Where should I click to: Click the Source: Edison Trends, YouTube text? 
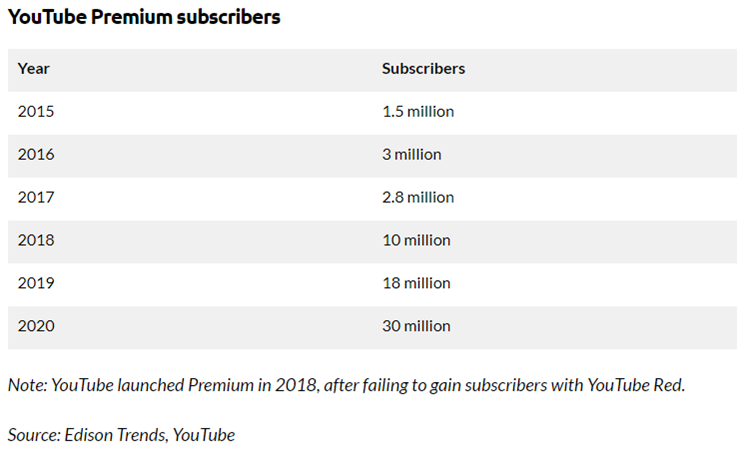121,435
